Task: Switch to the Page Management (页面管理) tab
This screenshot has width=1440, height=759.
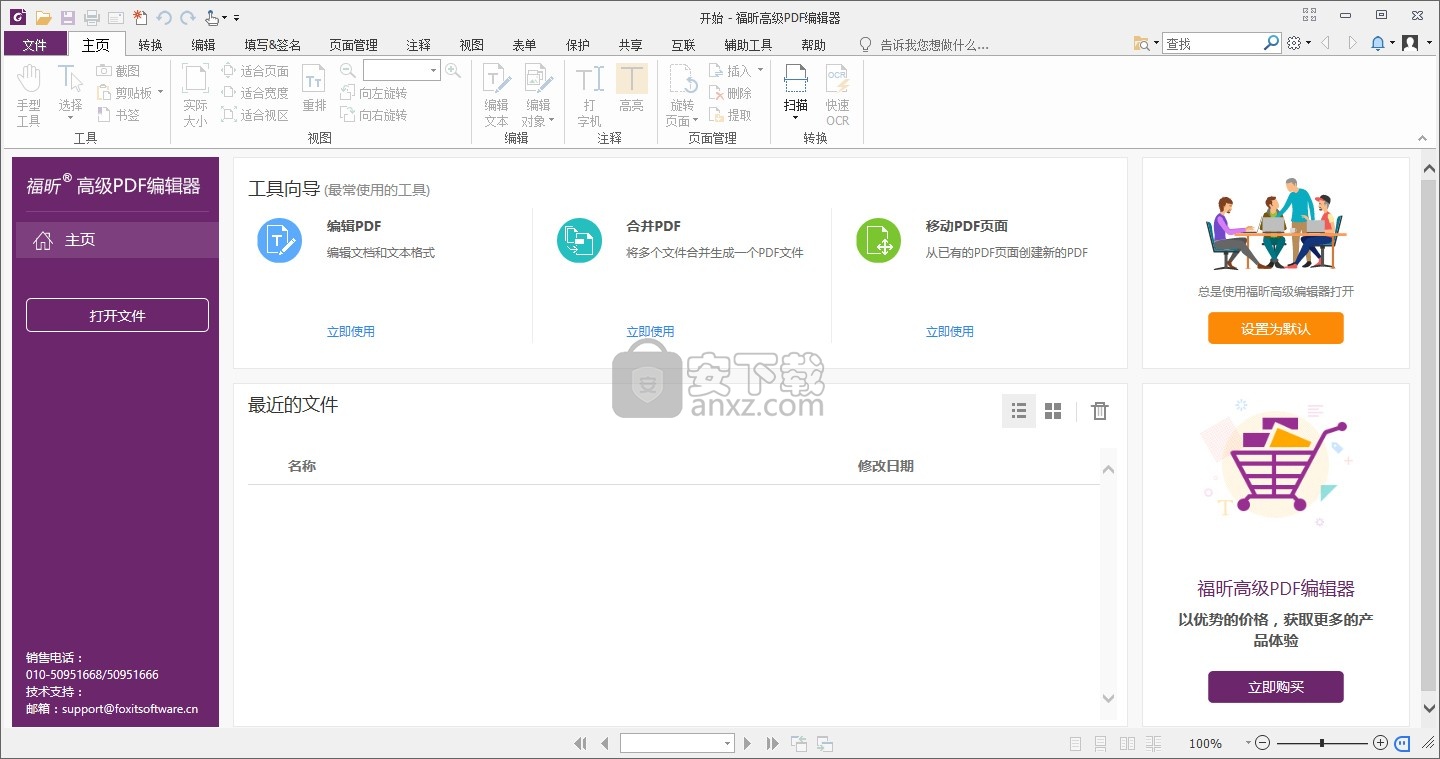Action: [353, 44]
